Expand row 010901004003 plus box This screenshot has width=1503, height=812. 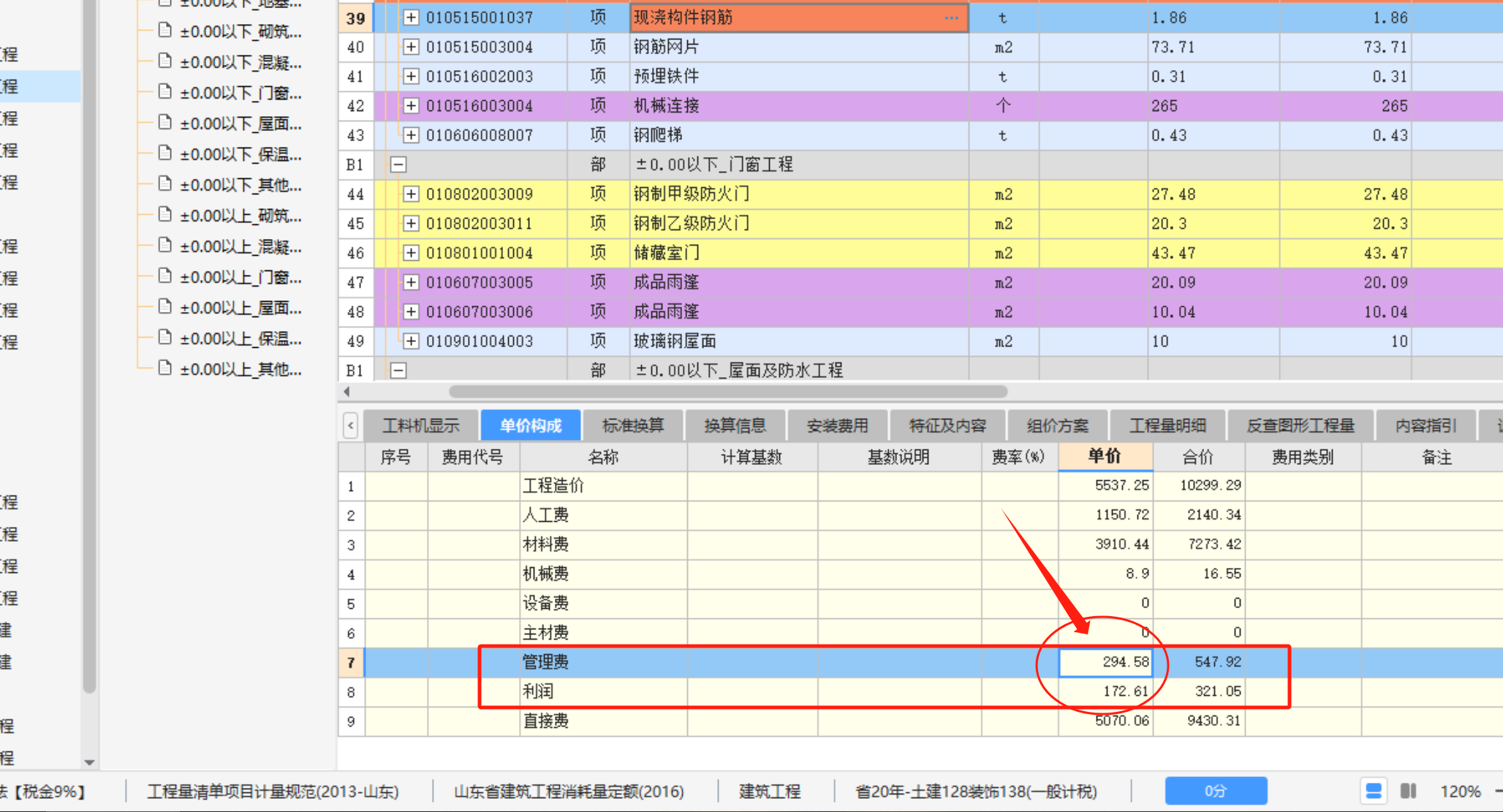click(x=411, y=341)
